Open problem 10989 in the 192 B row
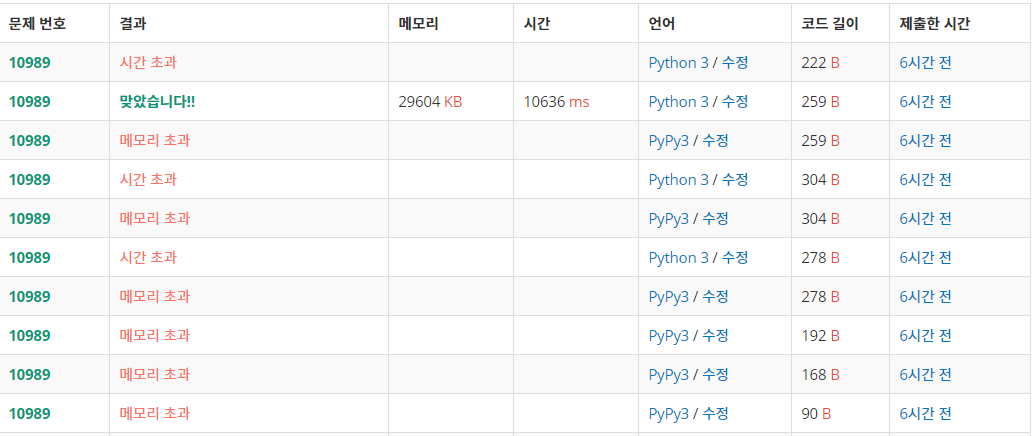This screenshot has height=436, width=1035. (x=30, y=336)
